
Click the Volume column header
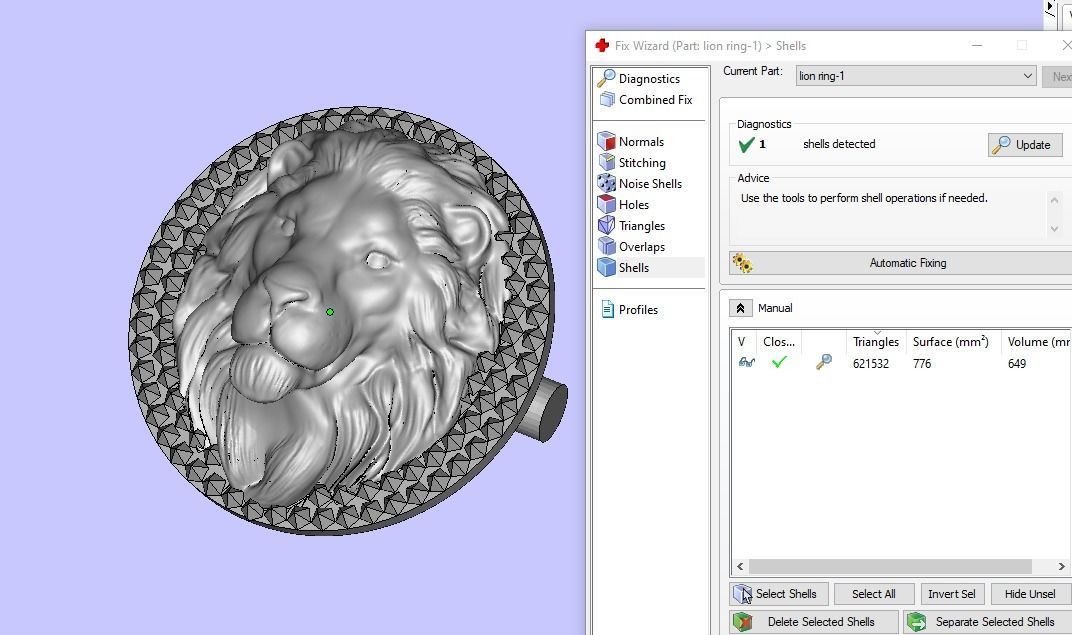1036,342
